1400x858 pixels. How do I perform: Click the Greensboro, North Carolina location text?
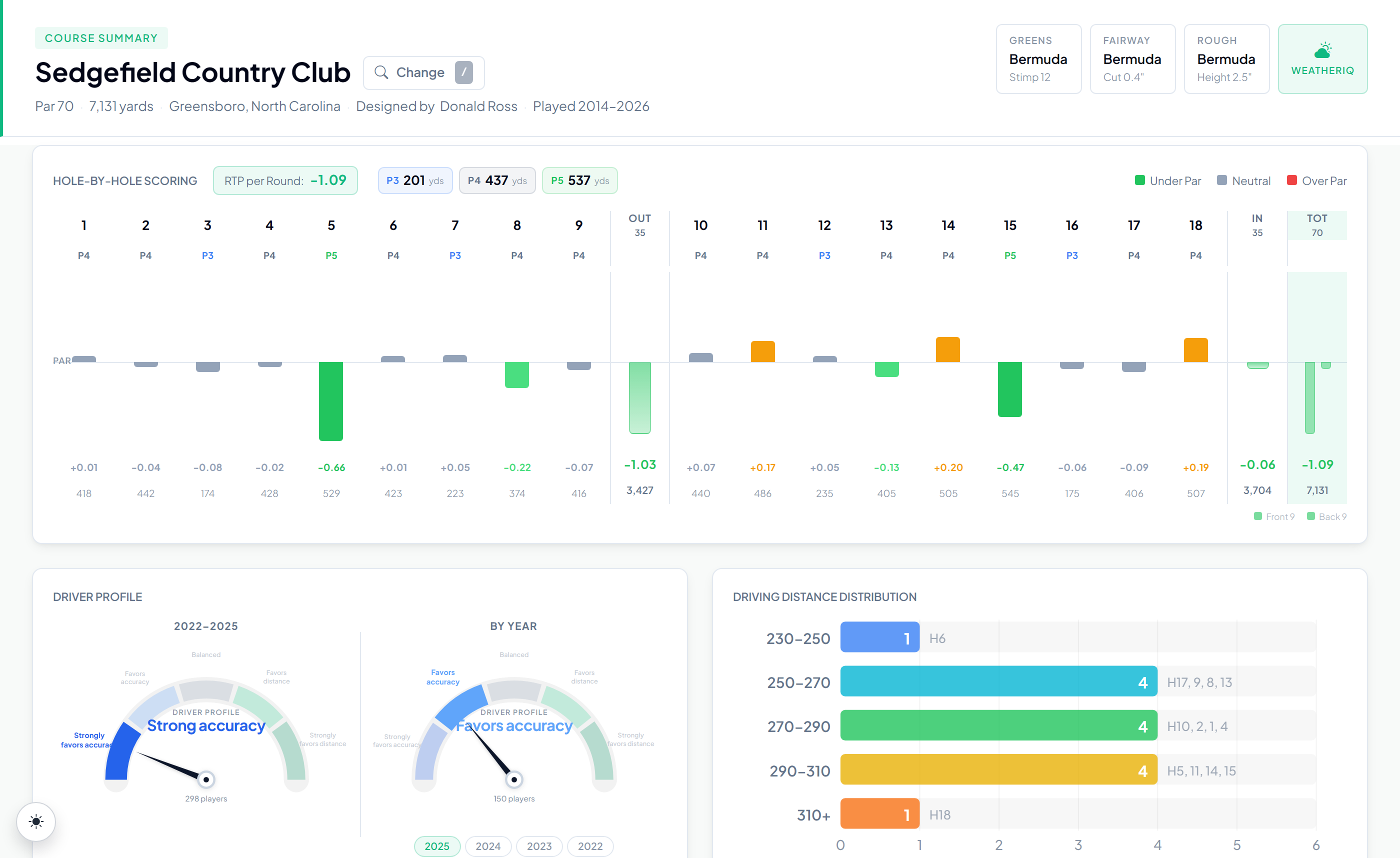pos(254,106)
